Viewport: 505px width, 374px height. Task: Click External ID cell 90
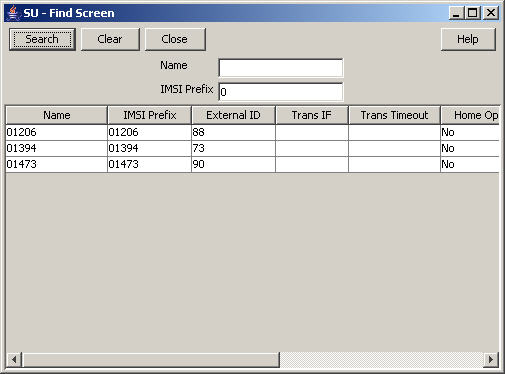click(x=233, y=164)
